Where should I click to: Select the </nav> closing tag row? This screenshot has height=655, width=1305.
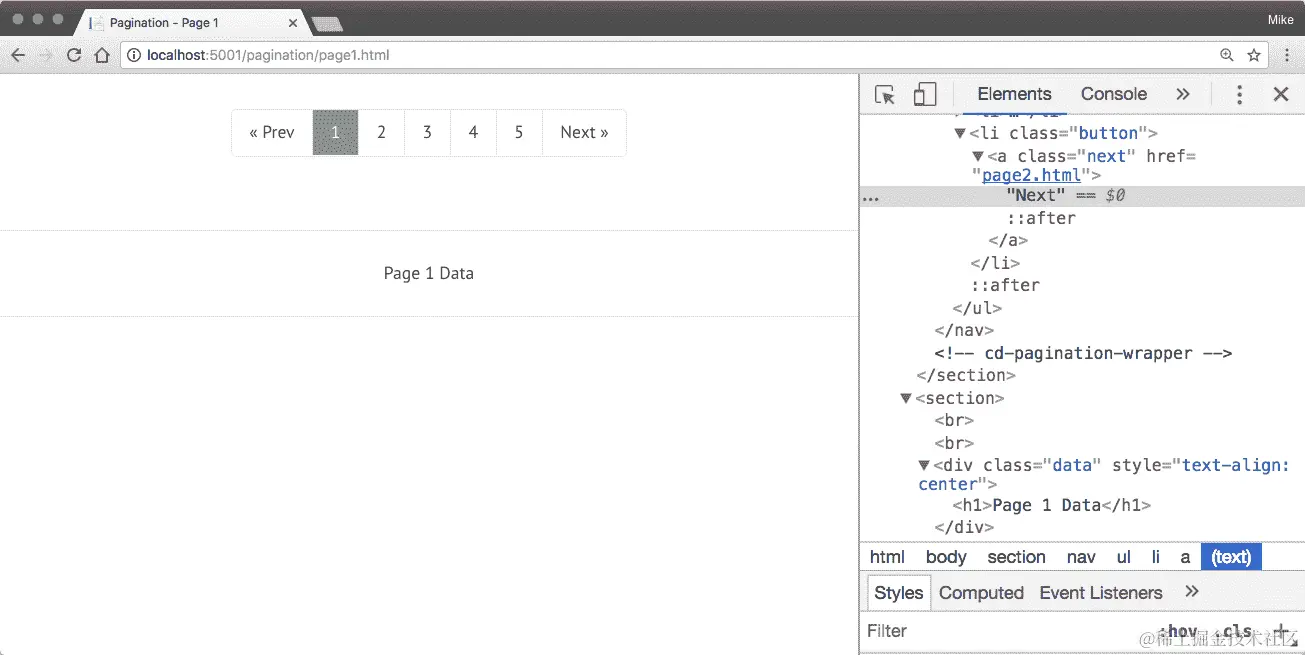pyautogui.click(x=964, y=330)
